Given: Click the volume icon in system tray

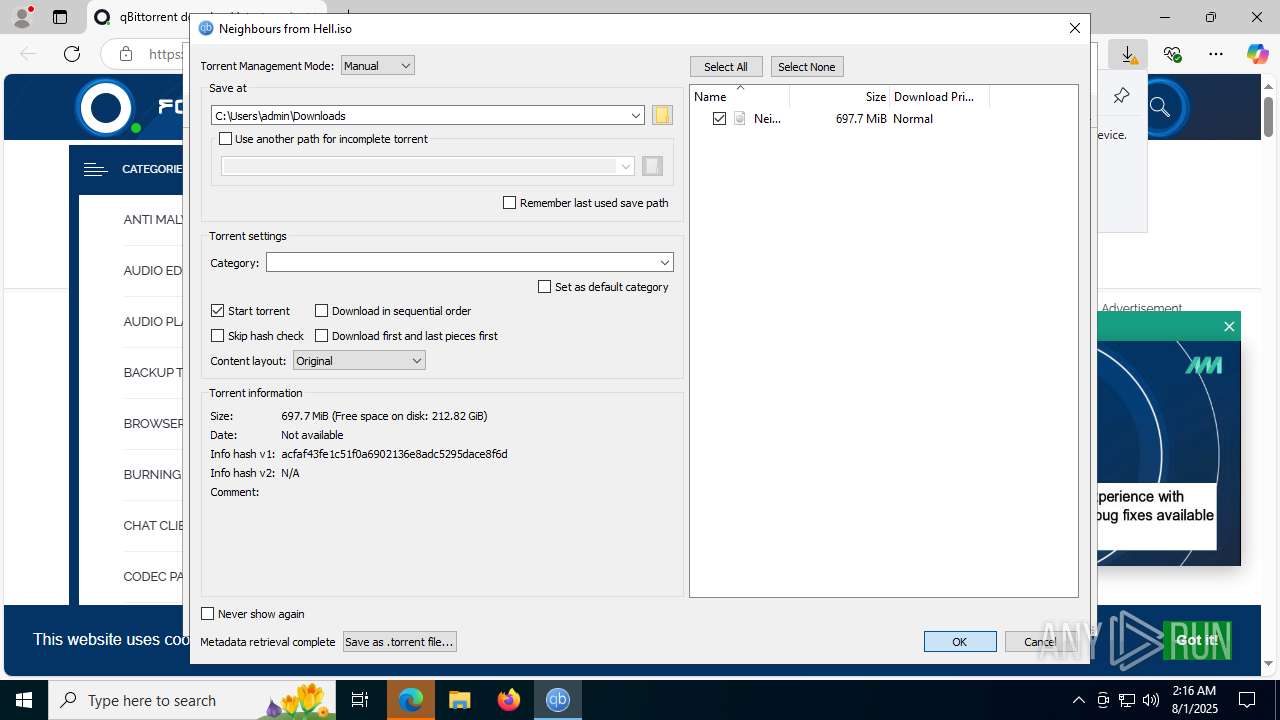Looking at the screenshot, I should (x=1151, y=700).
